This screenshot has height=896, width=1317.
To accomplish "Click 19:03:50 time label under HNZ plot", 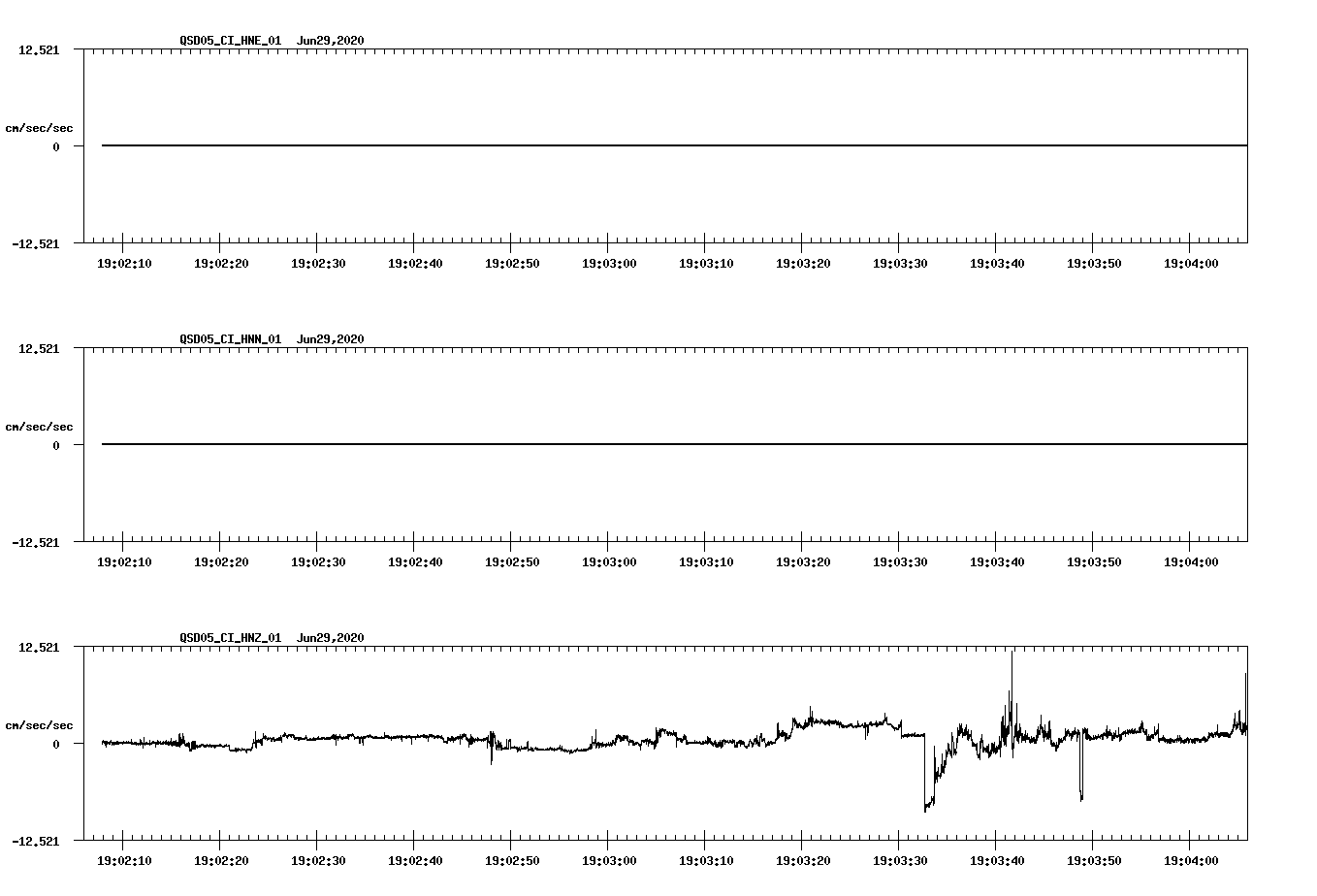I will (1094, 861).
